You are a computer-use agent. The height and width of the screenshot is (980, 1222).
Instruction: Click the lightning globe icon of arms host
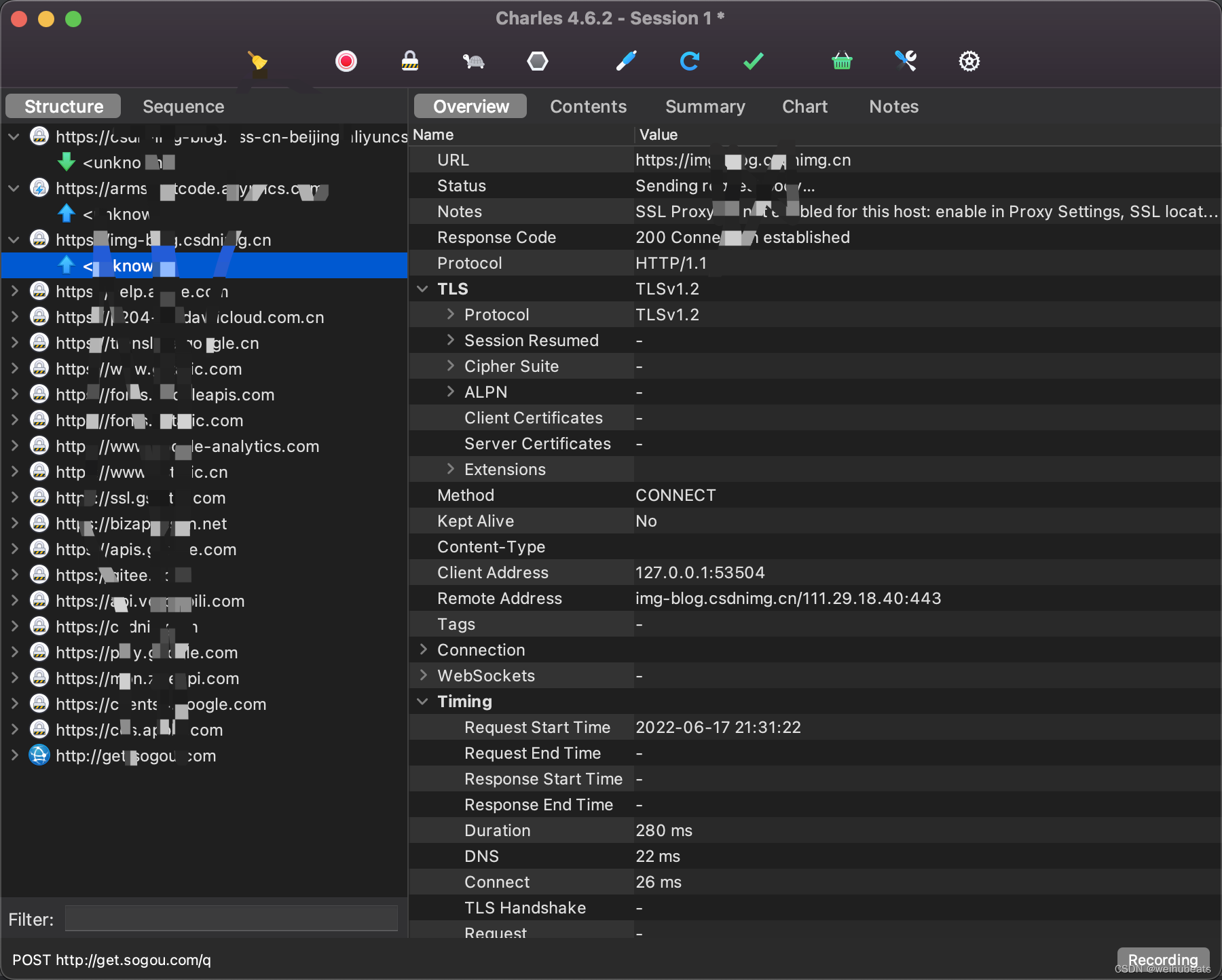[x=39, y=188]
